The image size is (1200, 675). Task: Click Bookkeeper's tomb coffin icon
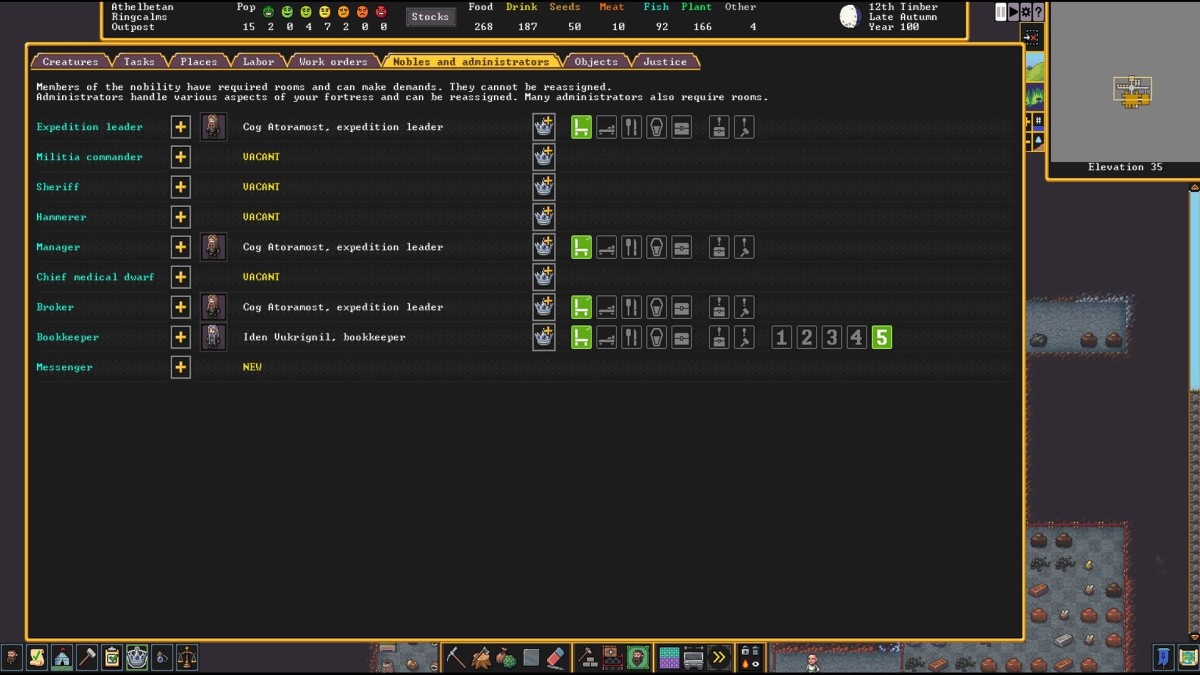(x=656, y=337)
